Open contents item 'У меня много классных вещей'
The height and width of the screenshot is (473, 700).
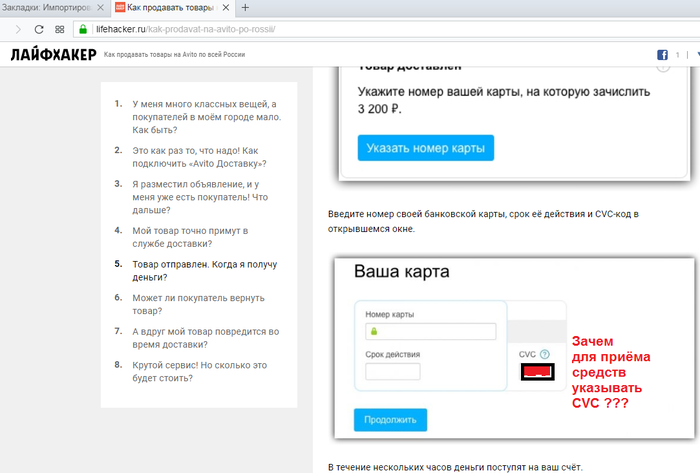206,117
